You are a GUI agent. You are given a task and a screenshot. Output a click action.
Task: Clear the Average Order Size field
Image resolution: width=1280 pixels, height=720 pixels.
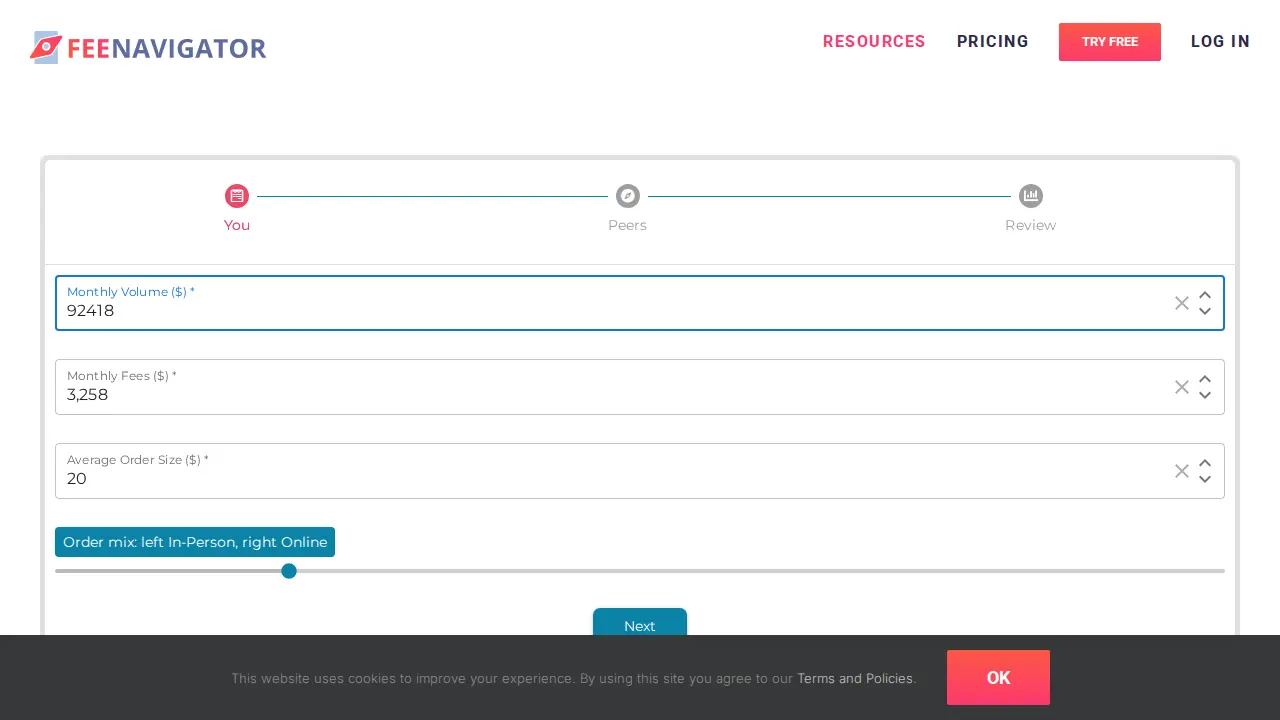1182,471
